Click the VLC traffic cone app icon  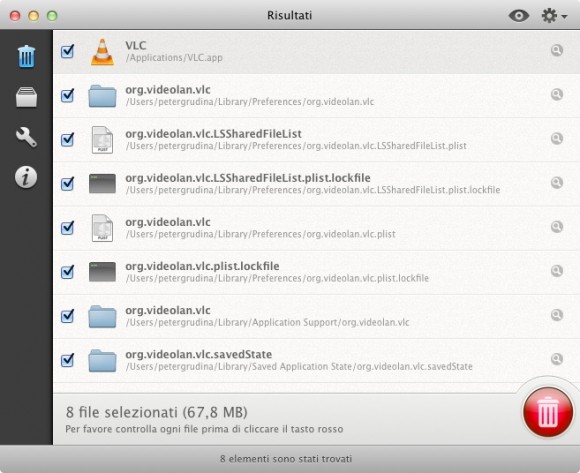[x=102, y=52]
